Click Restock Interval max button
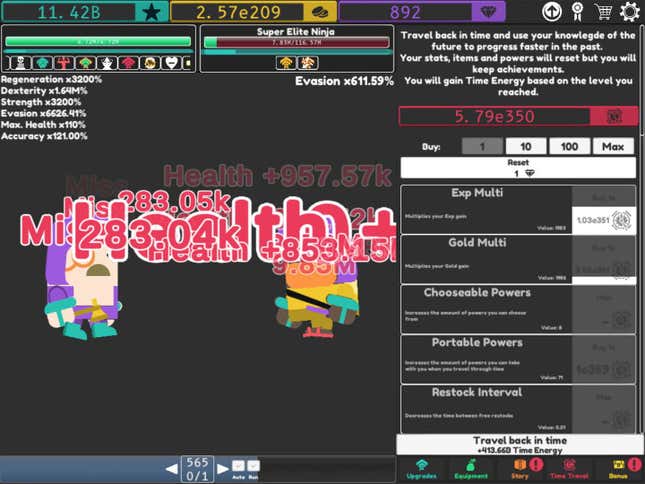This screenshot has height=484, width=645. 603,410
